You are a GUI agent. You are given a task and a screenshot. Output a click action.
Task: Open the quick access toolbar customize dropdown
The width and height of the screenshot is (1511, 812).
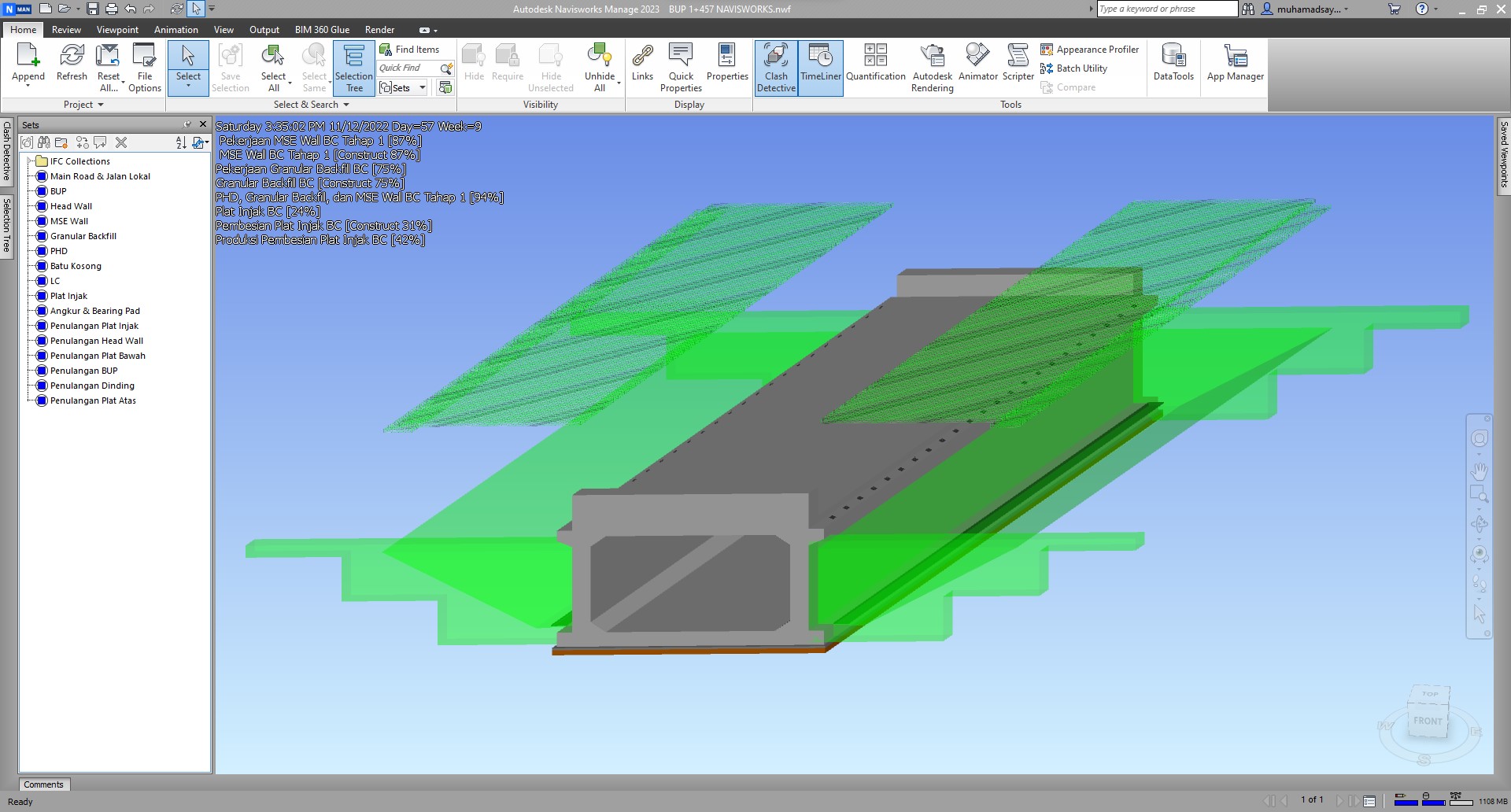pyautogui.click(x=212, y=9)
